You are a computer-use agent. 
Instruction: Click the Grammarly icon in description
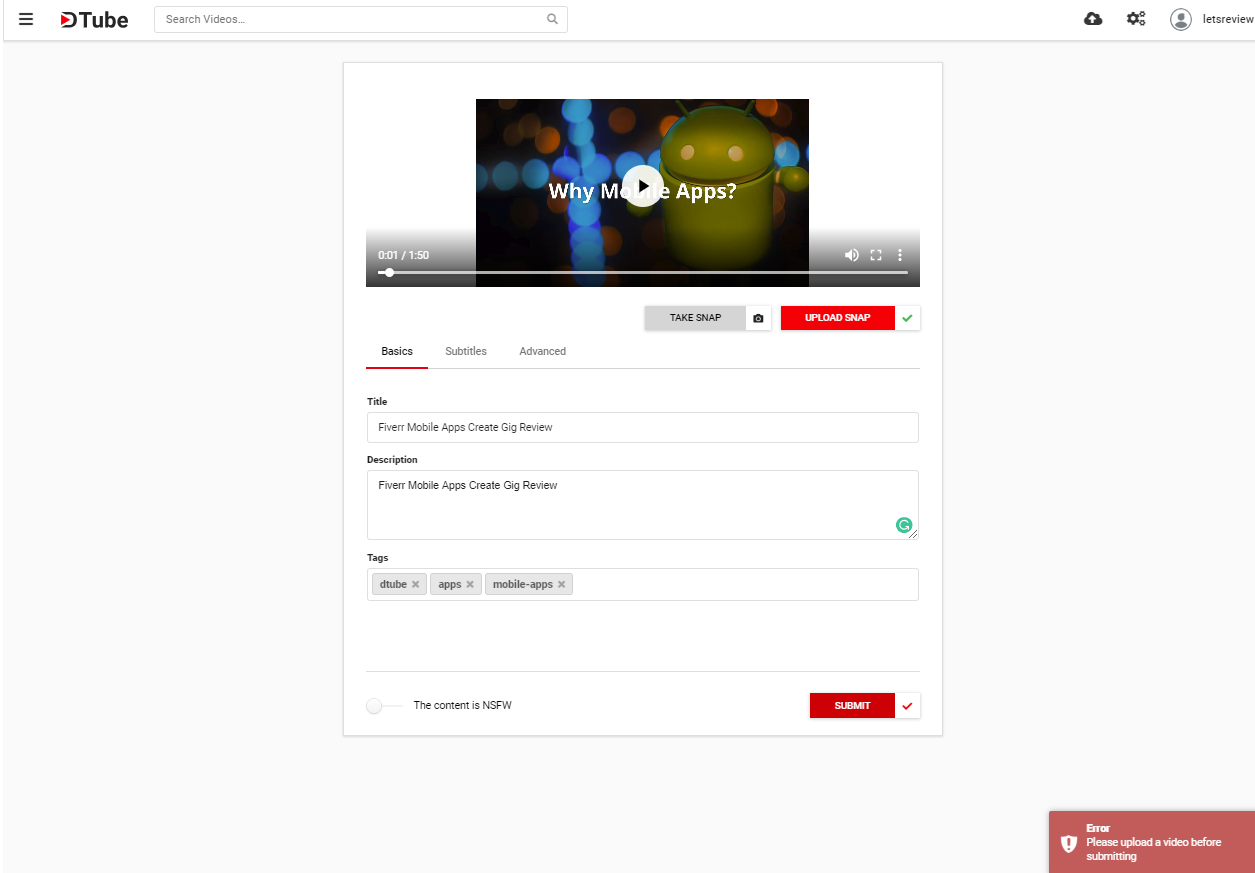pyautogui.click(x=904, y=525)
